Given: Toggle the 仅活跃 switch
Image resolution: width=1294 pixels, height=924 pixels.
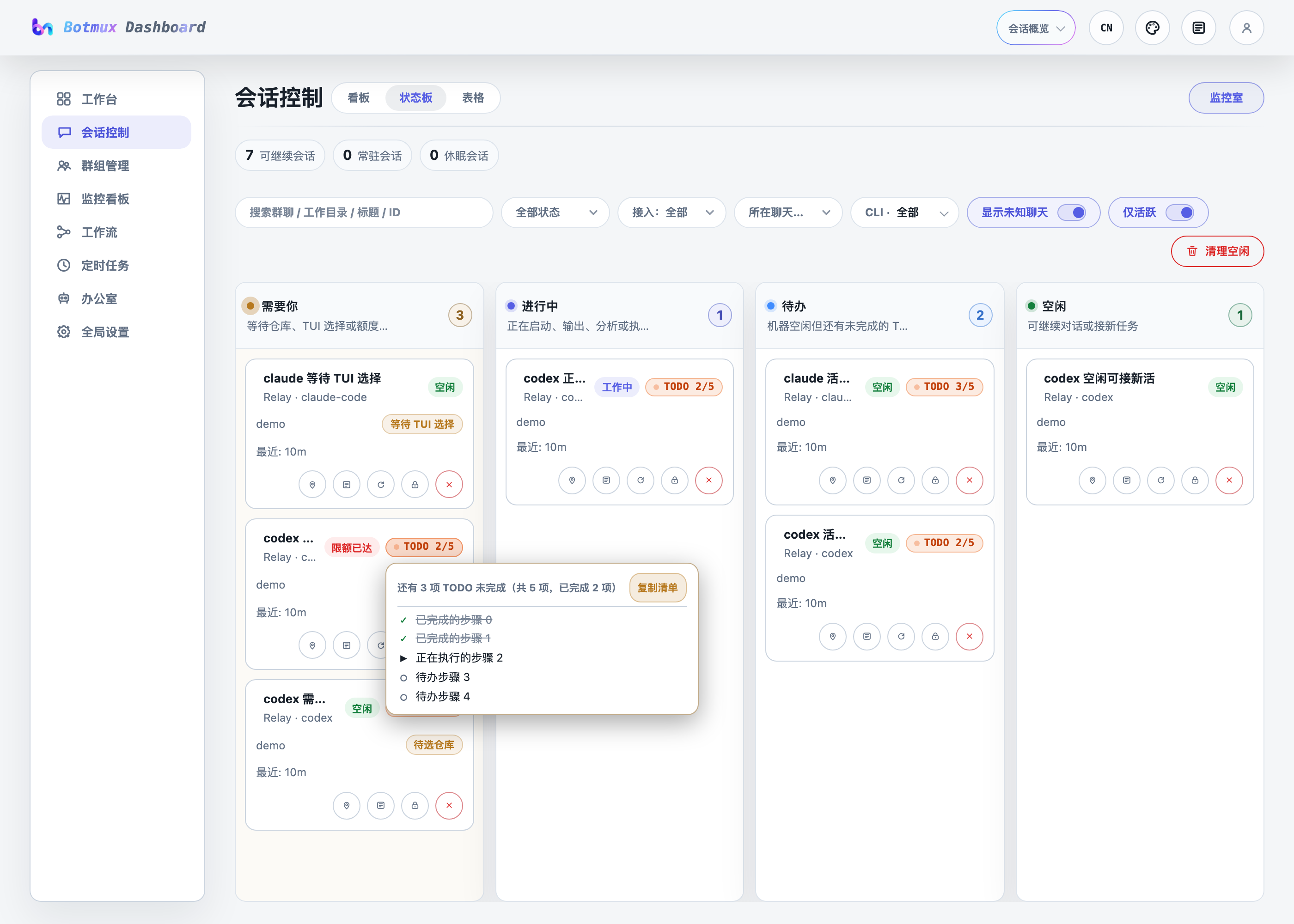Looking at the screenshot, I should (x=1180, y=212).
